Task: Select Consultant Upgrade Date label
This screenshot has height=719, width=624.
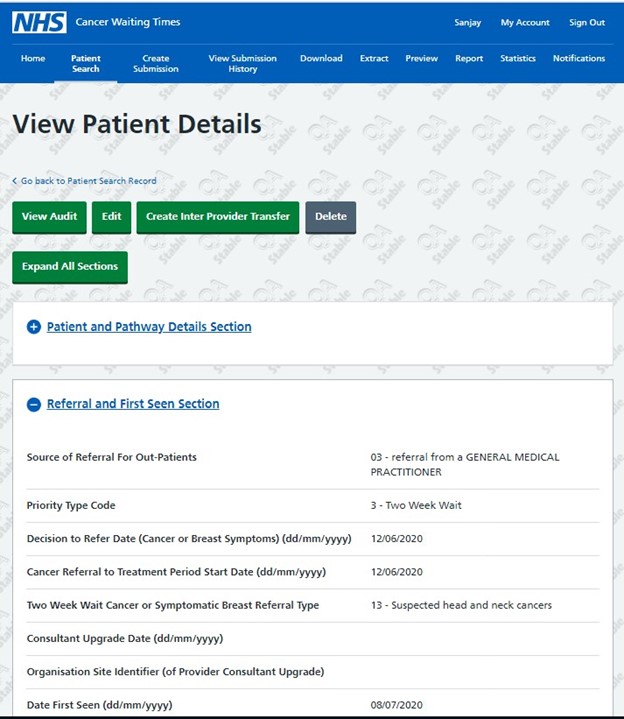Action: coord(125,639)
